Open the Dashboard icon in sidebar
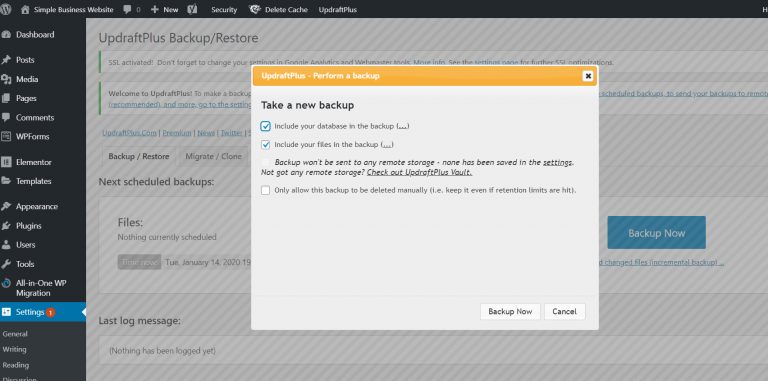The width and height of the screenshot is (768, 381). coord(6,34)
